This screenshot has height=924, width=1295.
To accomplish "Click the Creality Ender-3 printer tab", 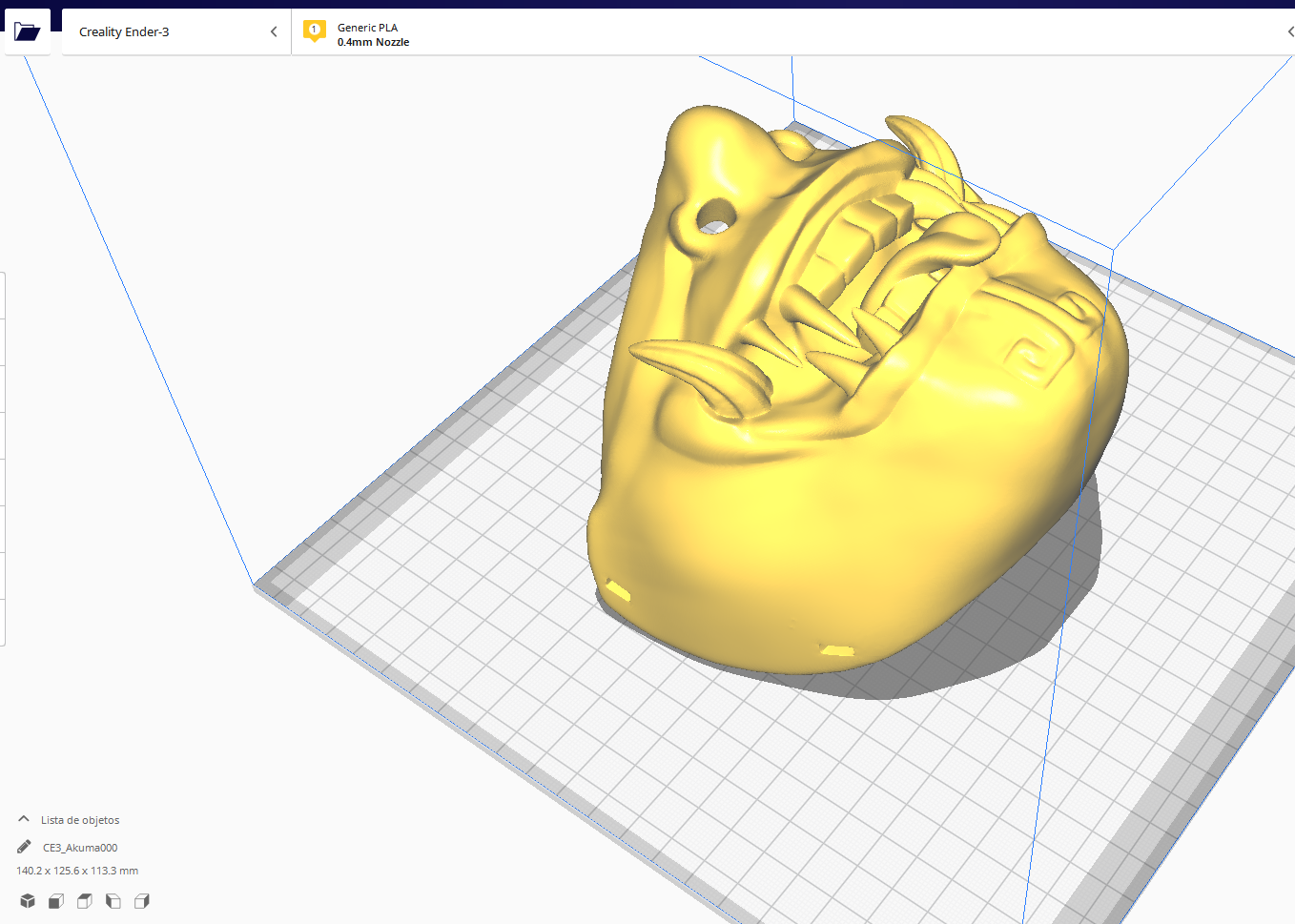I will point(124,31).
